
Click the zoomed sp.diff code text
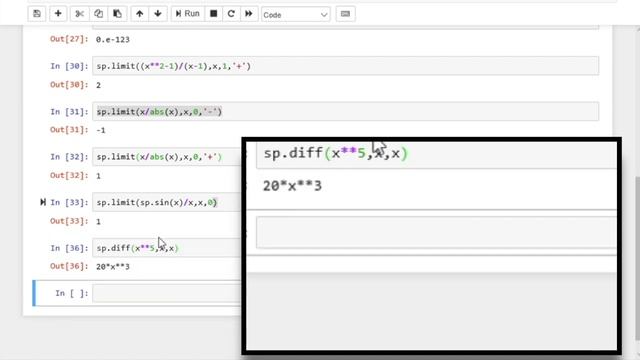pyautogui.click(x=336, y=153)
